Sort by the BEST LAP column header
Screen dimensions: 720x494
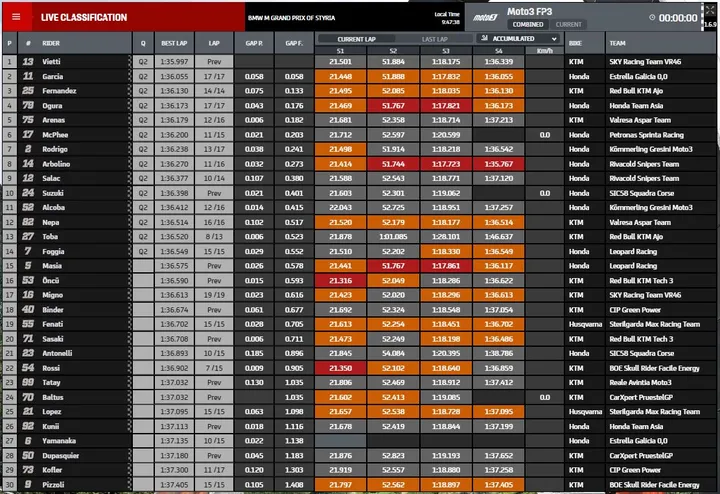coord(174,43)
